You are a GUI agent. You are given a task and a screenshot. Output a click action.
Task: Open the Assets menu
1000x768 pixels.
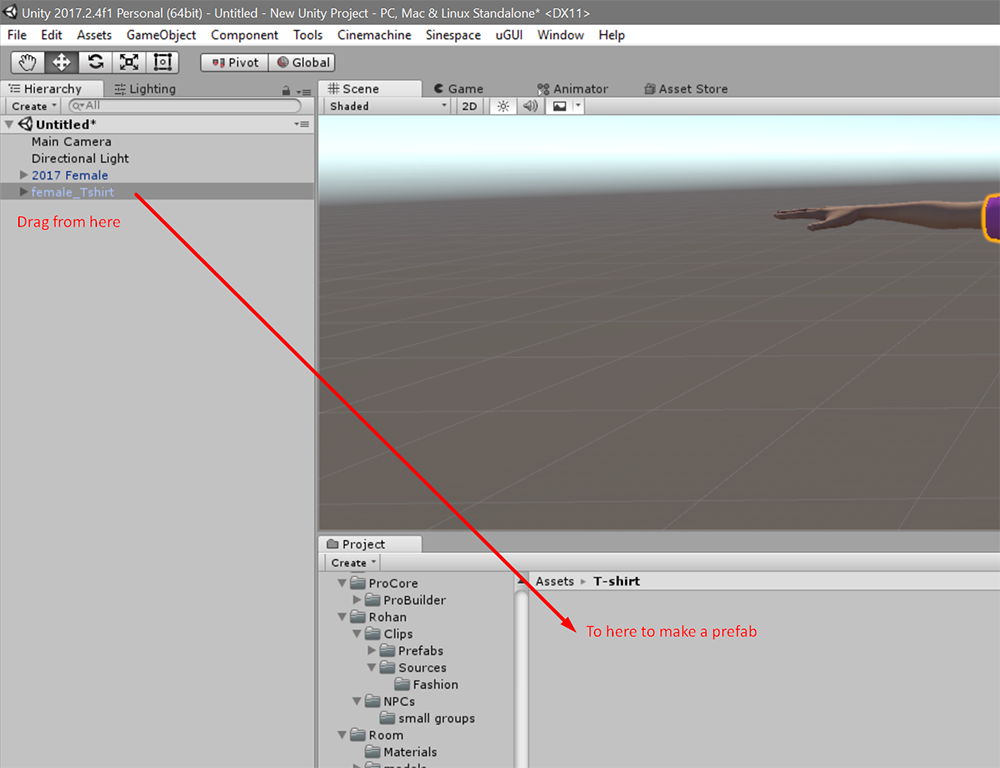tap(94, 35)
